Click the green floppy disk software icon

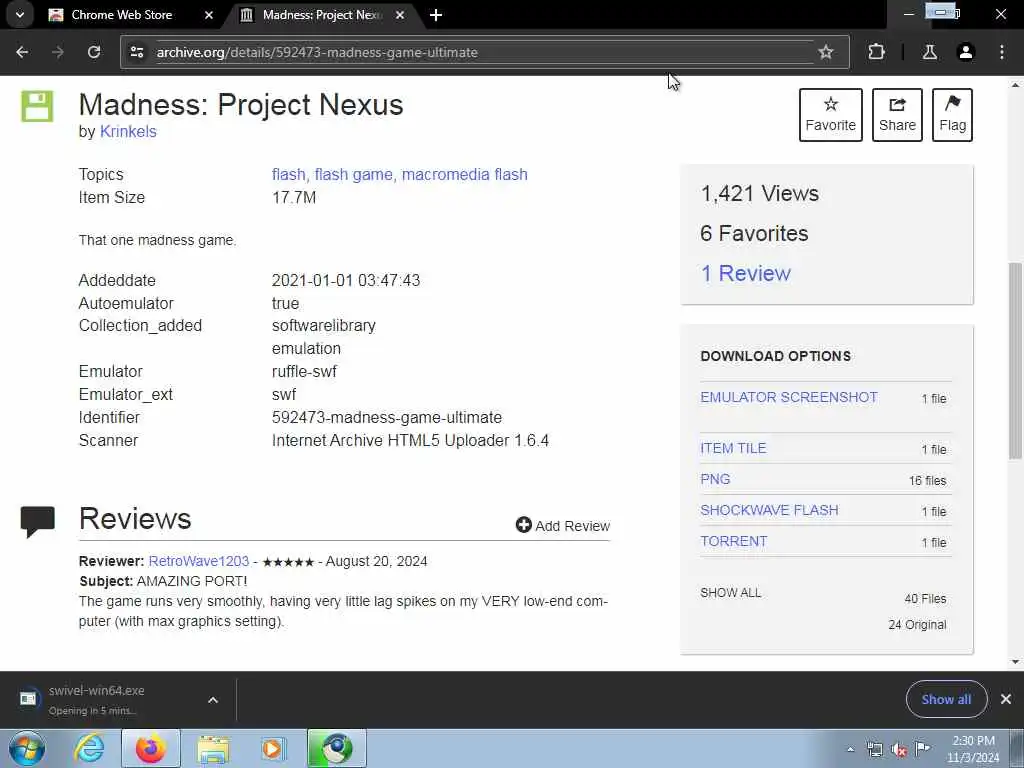click(37, 106)
